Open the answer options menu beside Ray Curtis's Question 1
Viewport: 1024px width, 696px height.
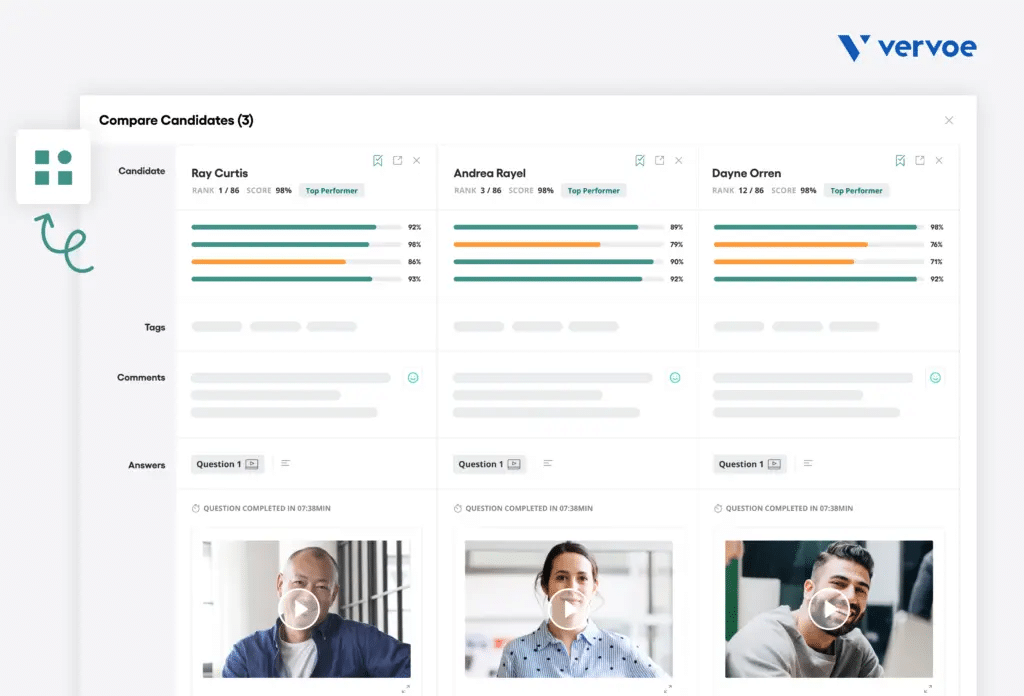[x=285, y=463]
